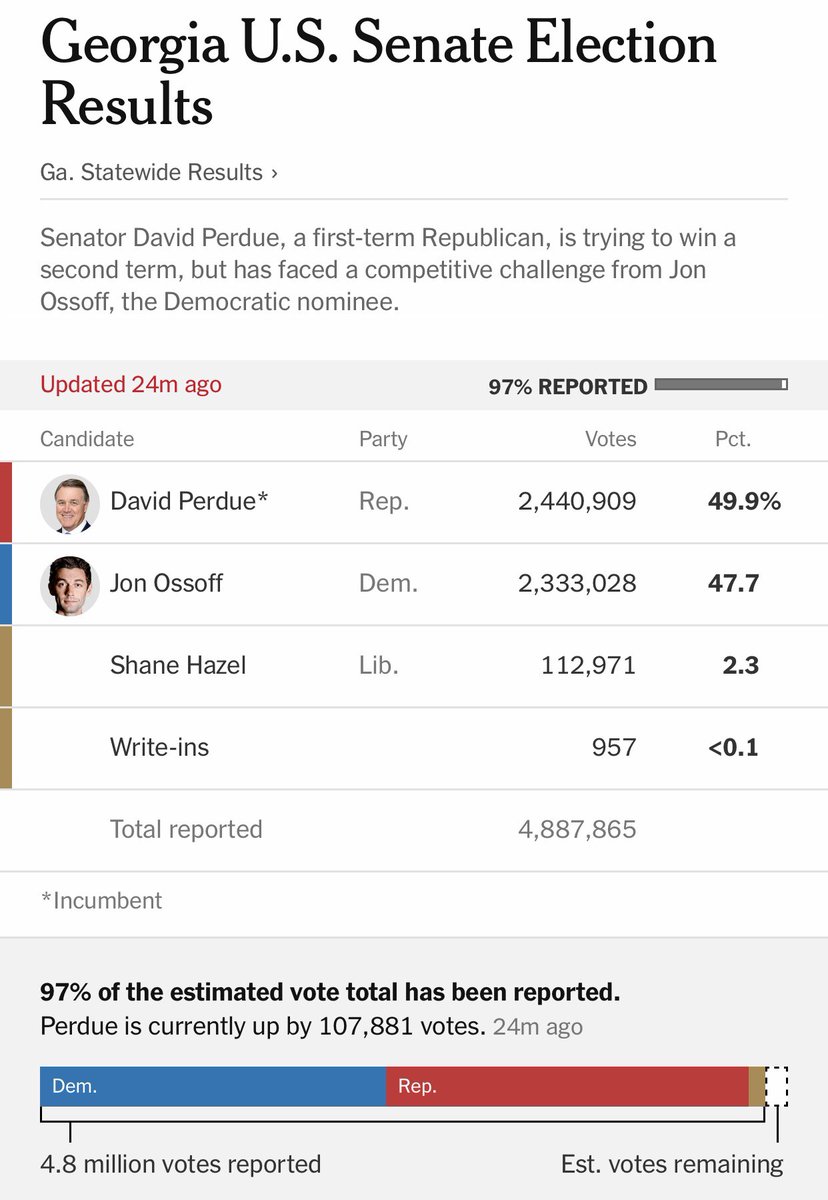The height and width of the screenshot is (1200, 828).
Task: Select the Jon Ossoff candidate name
Action: 166,583
